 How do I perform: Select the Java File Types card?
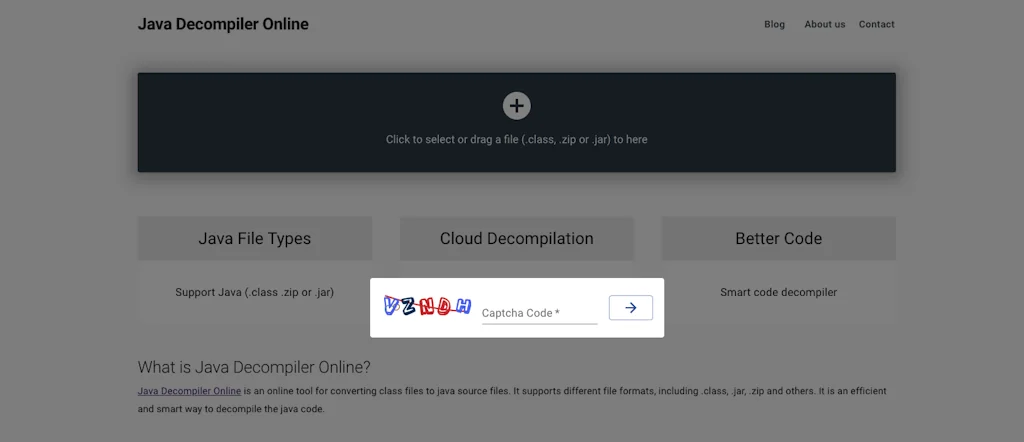pyautogui.click(x=255, y=238)
